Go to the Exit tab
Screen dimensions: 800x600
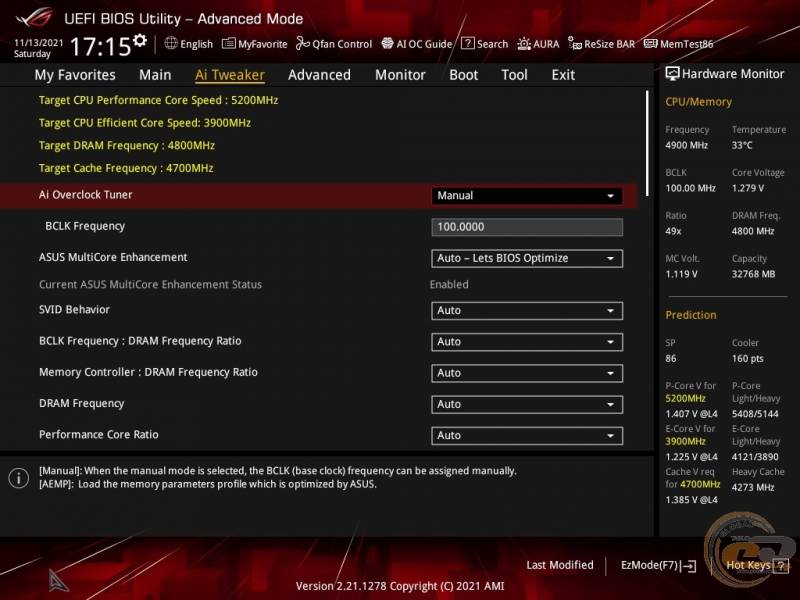pyautogui.click(x=563, y=75)
